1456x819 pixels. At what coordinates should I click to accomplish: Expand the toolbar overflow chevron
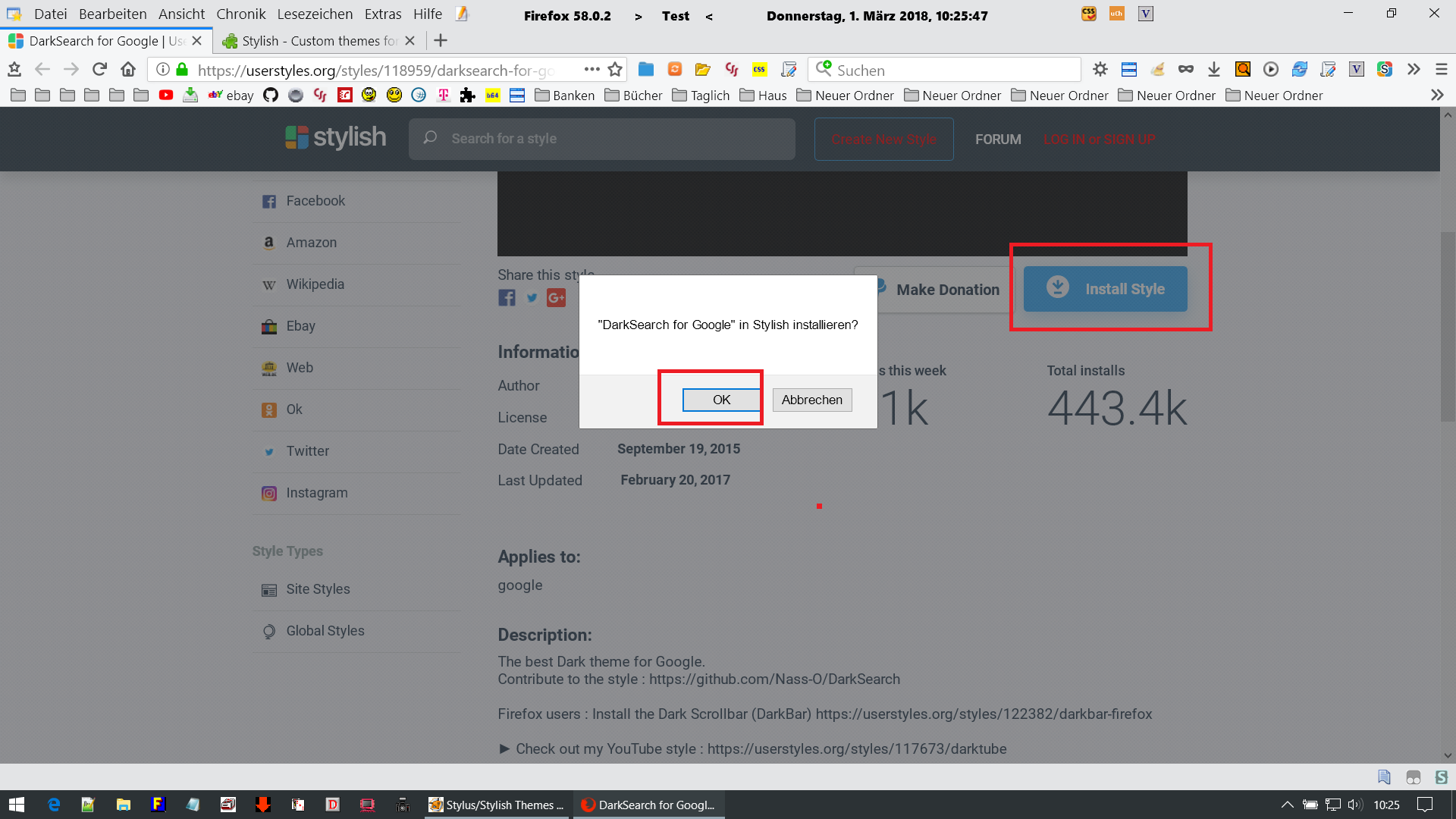point(1414,70)
